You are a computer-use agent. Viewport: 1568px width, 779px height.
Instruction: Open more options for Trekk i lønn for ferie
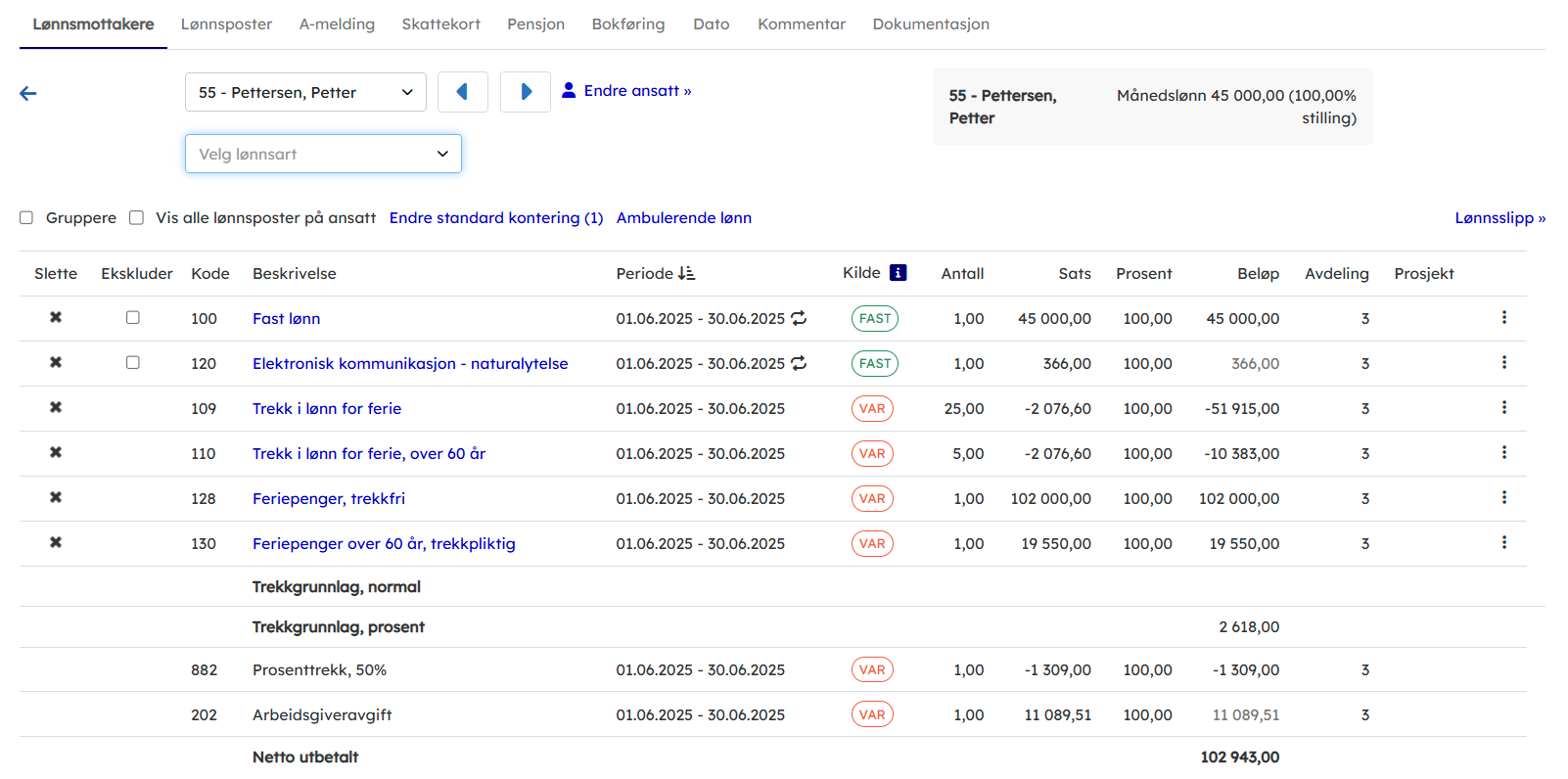pos(1503,408)
